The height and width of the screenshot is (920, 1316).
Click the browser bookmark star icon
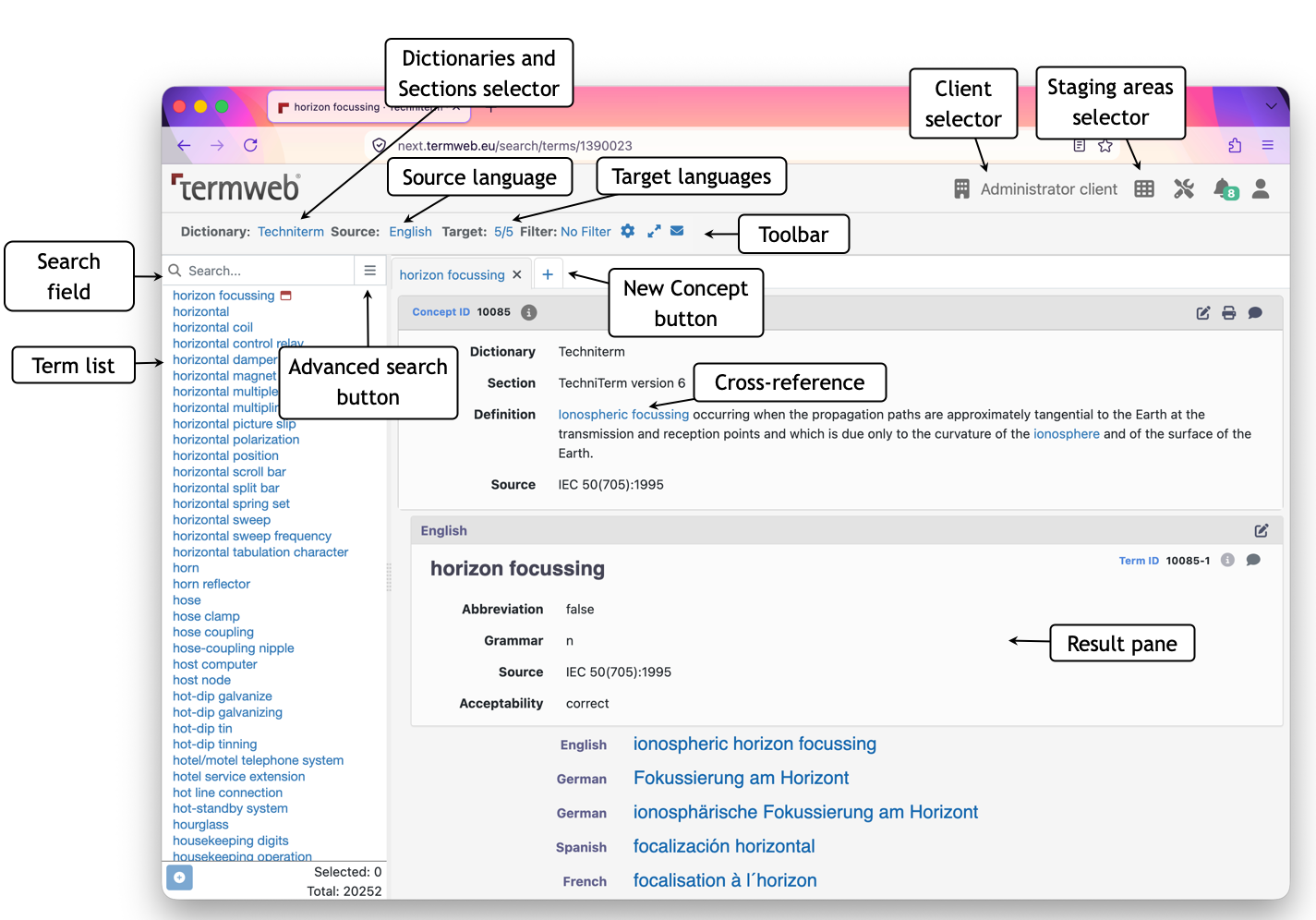(1105, 145)
